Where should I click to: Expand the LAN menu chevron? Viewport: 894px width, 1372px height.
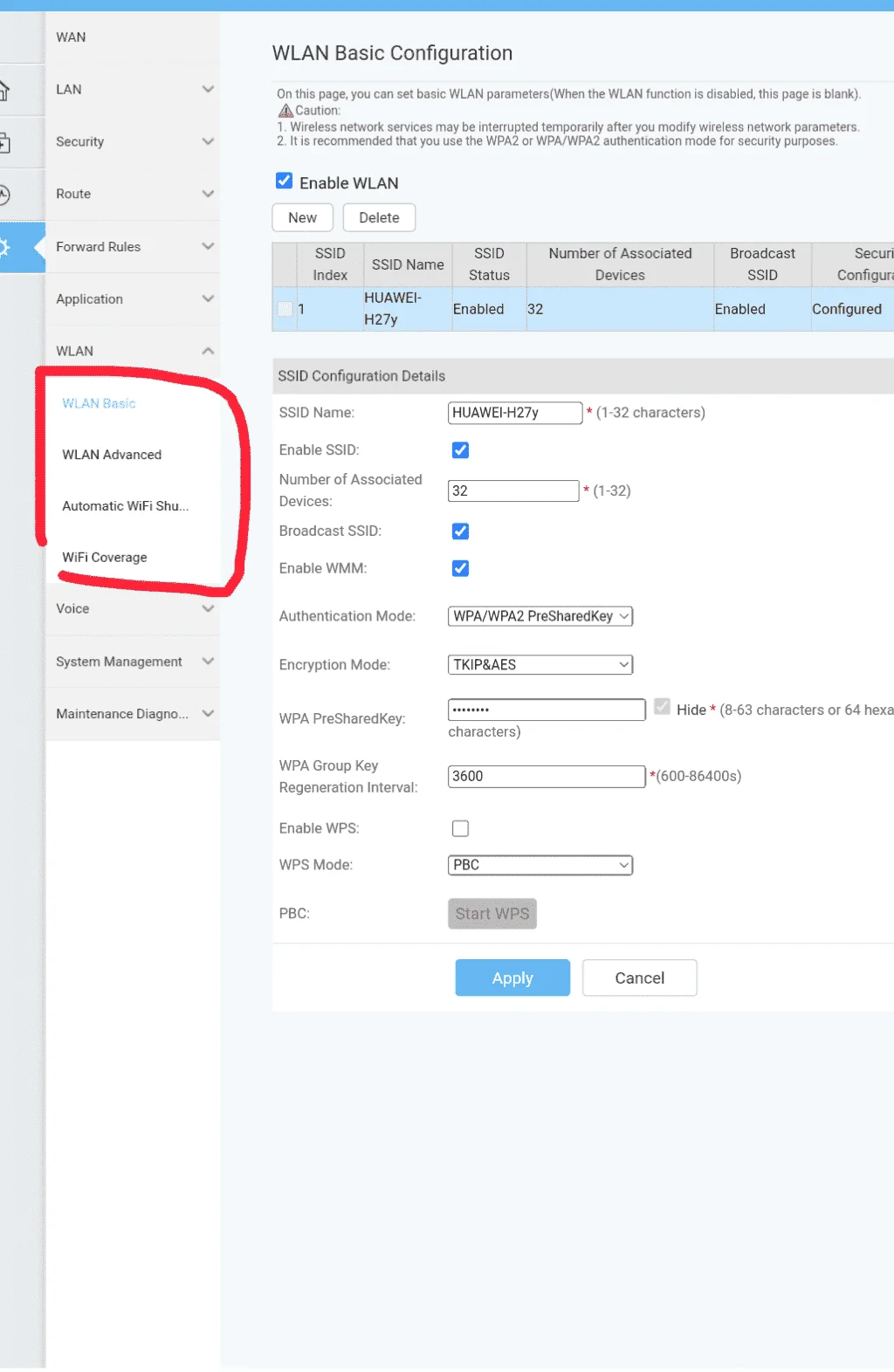pos(208,89)
